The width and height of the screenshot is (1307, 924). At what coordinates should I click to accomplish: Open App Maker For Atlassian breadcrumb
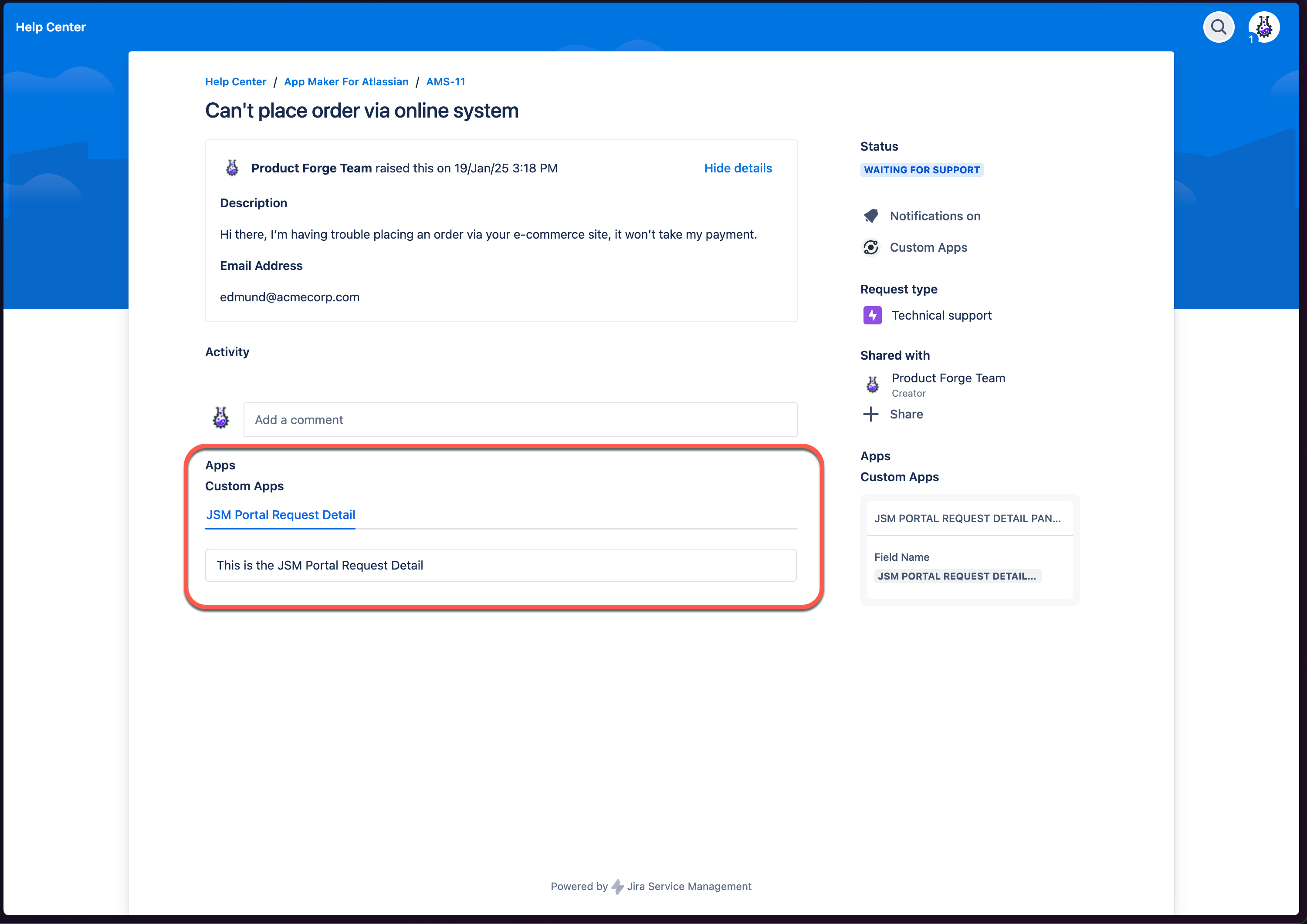346,82
